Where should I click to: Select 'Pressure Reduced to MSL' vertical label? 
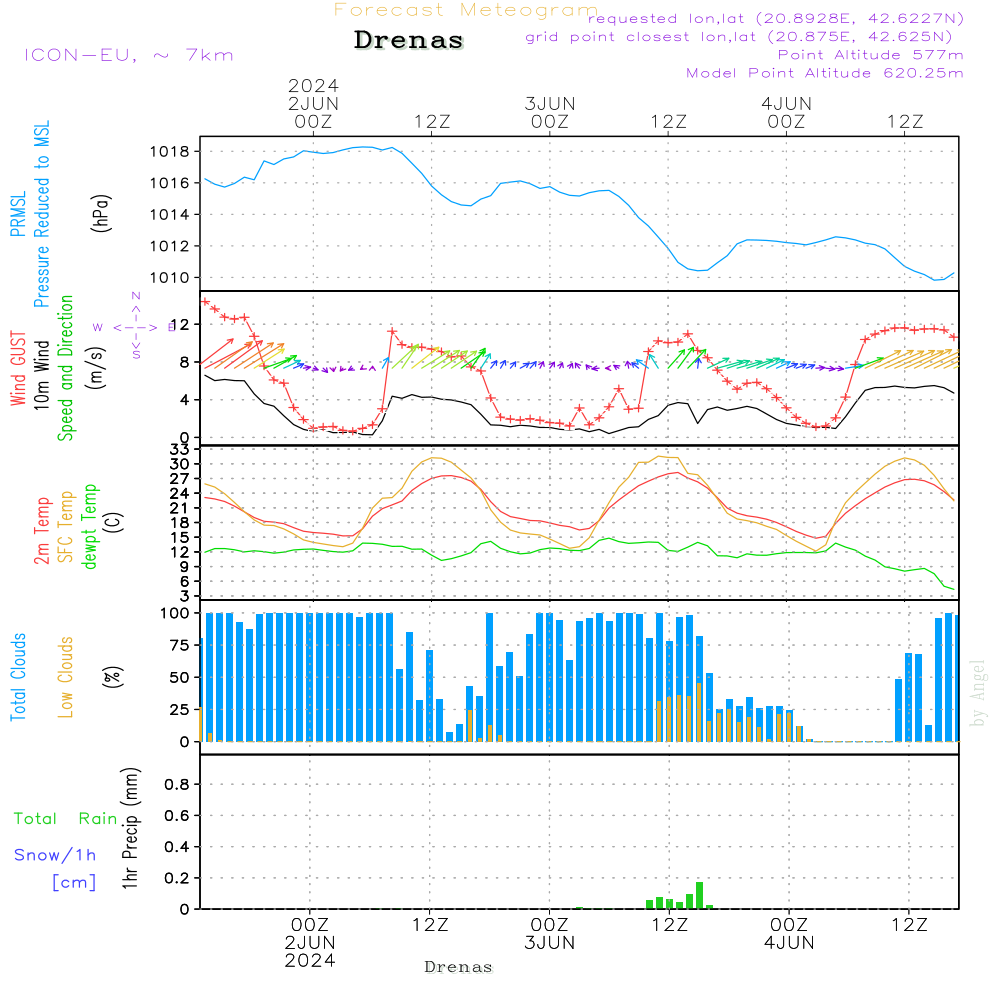click(x=41, y=214)
